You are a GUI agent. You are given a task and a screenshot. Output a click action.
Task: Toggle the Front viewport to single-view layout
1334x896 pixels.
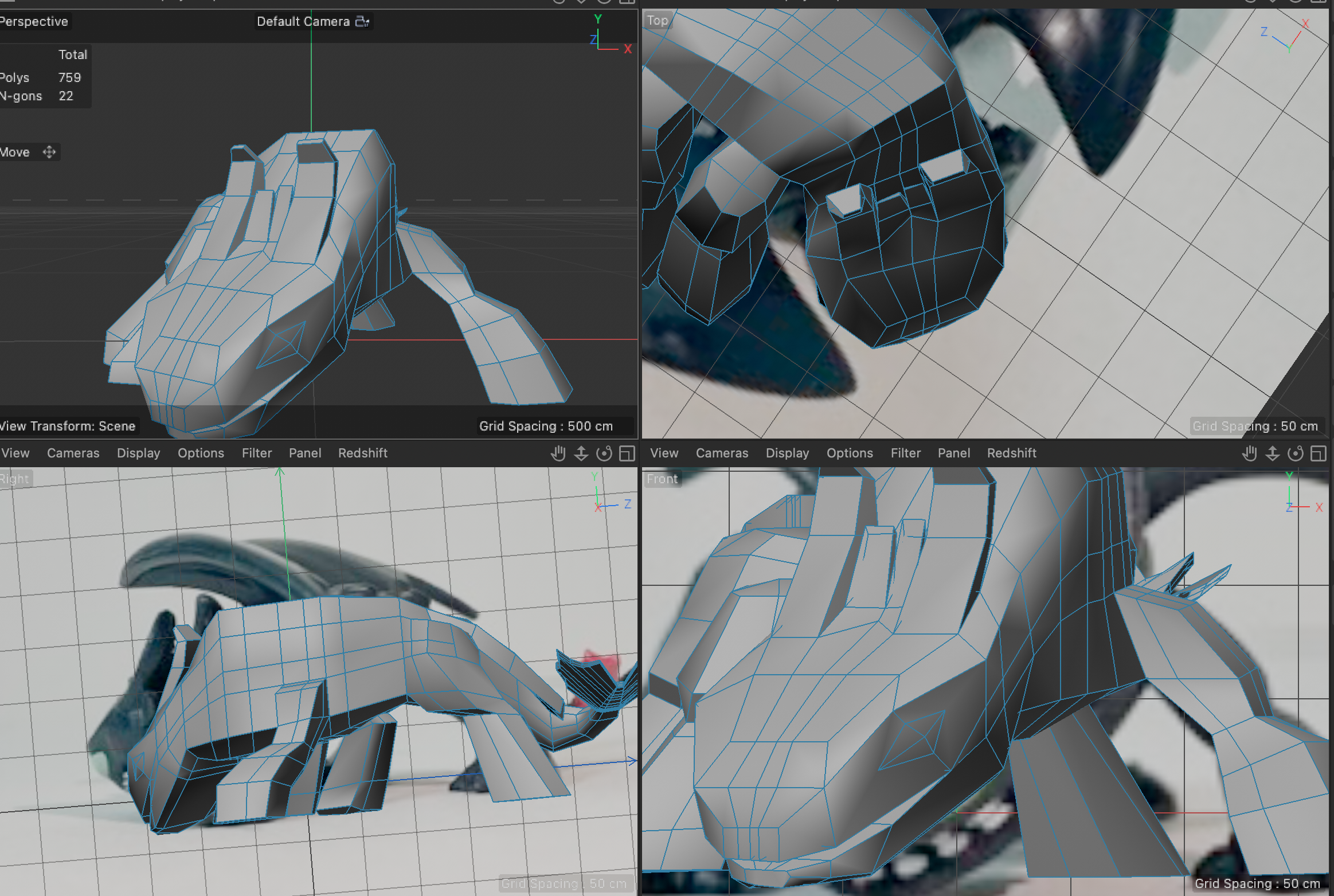(1317, 453)
